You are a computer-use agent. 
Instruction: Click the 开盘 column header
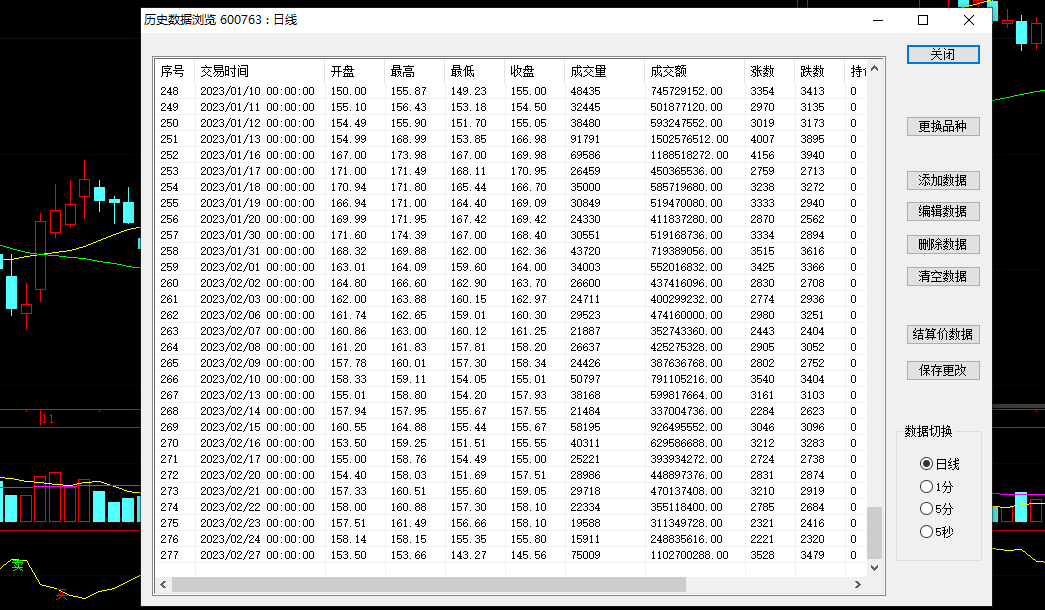click(x=355, y=71)
